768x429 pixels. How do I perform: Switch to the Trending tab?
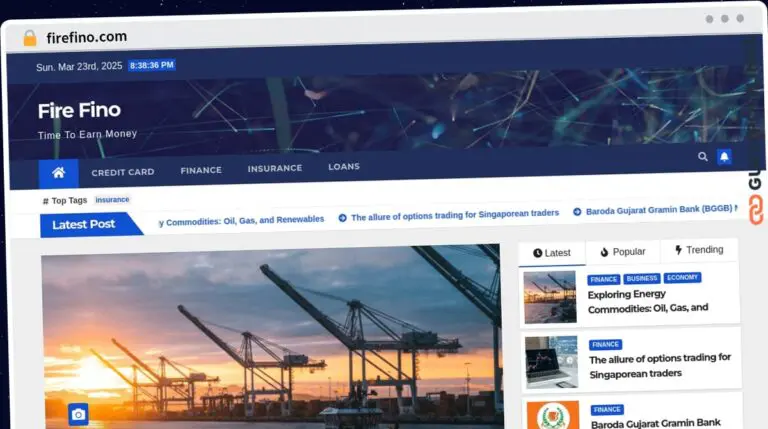pos(698,250)
